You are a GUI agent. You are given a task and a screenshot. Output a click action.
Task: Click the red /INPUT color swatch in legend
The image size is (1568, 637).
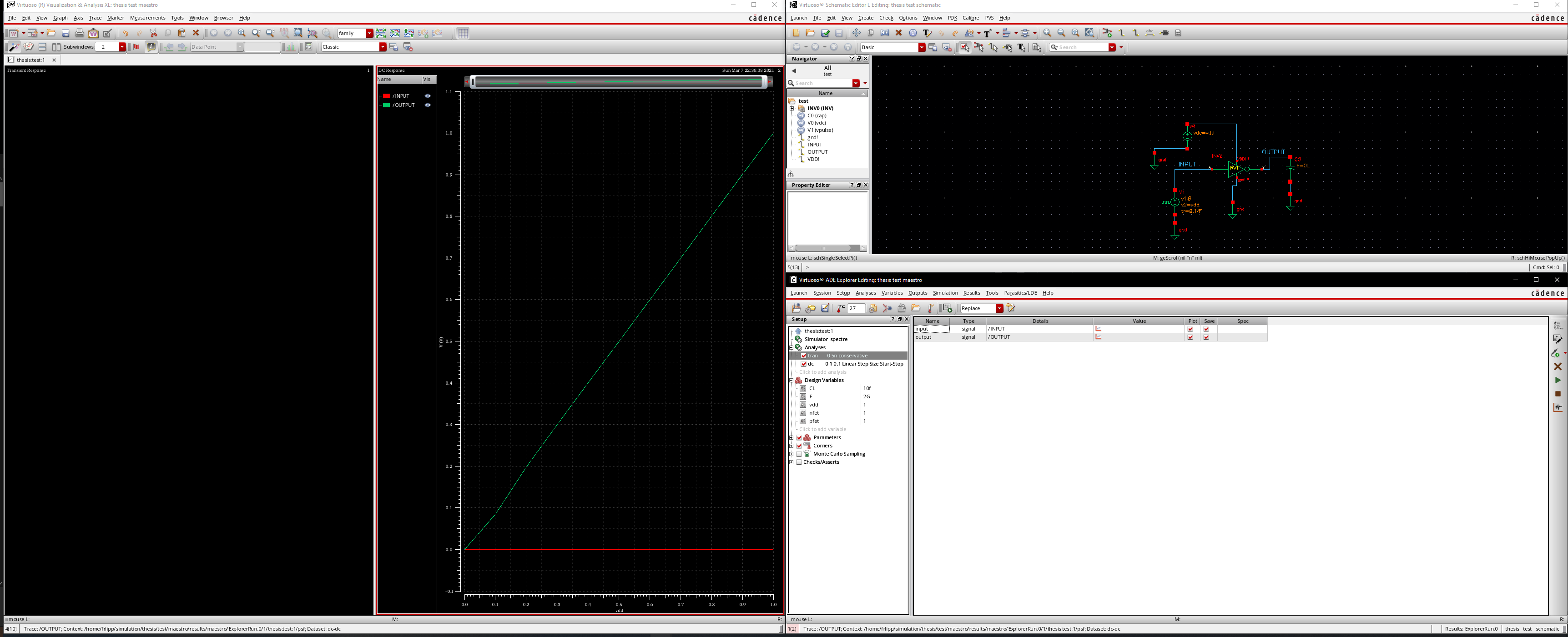point(386,96)
